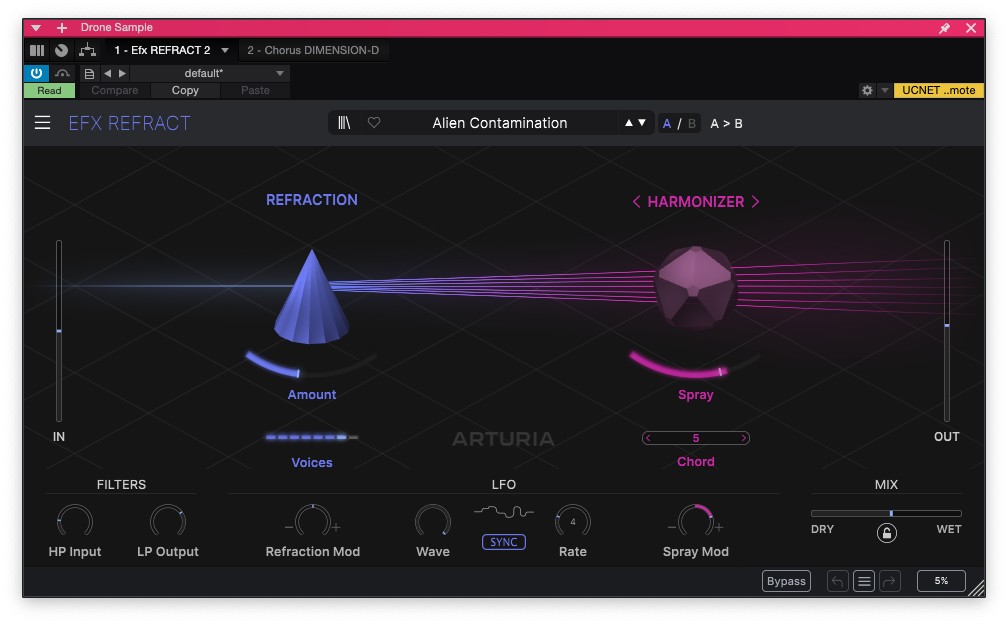
Task: Pin the Drone Sample plugin window
Action: click(x=944, y=28)
